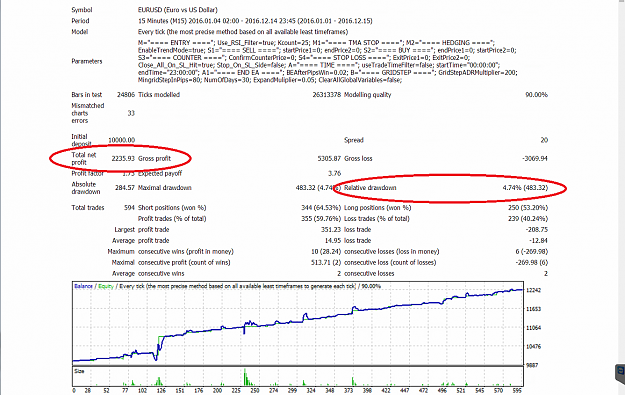Click the Loss trades (% of total) label
The width and height of the screenshot is (625, 395).
point(377,219)
